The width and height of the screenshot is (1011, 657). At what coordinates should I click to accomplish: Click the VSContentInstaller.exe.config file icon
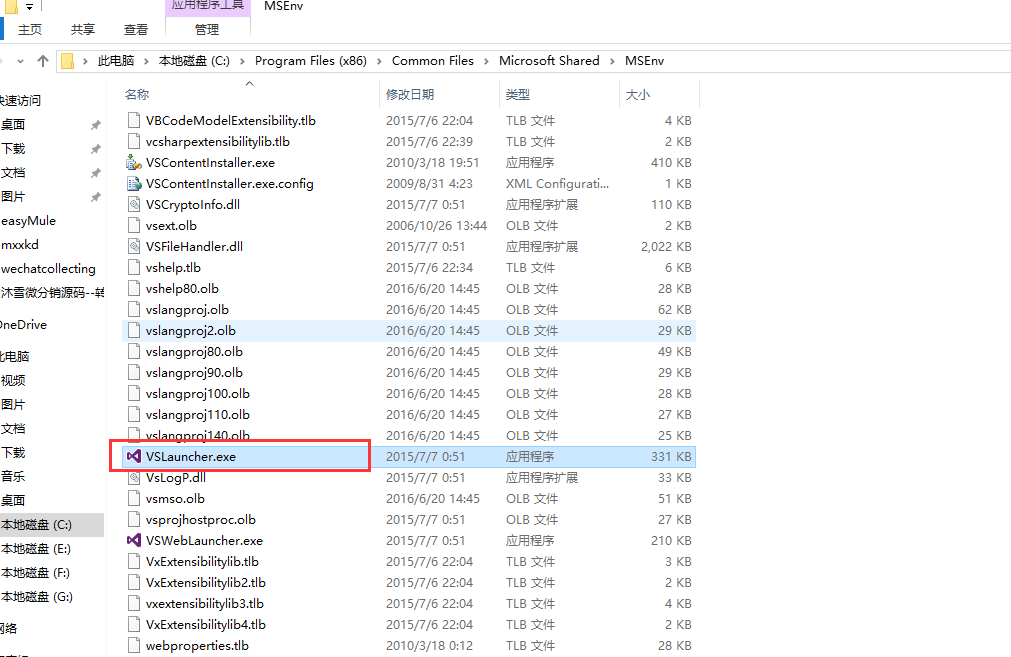[133, 184]
